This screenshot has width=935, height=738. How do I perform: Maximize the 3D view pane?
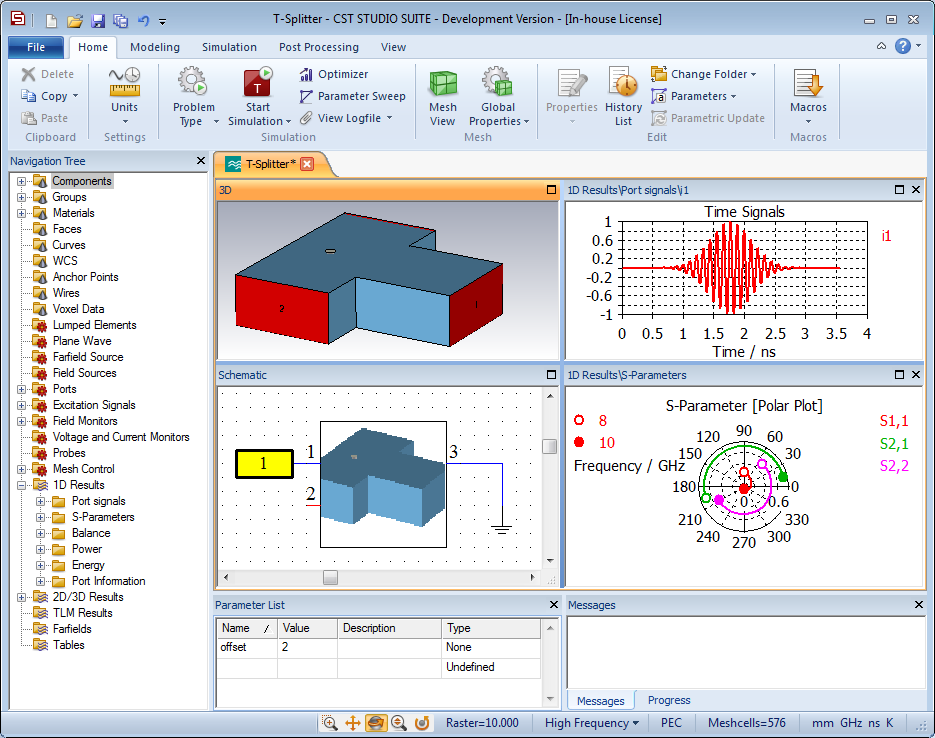click(552, 190)
